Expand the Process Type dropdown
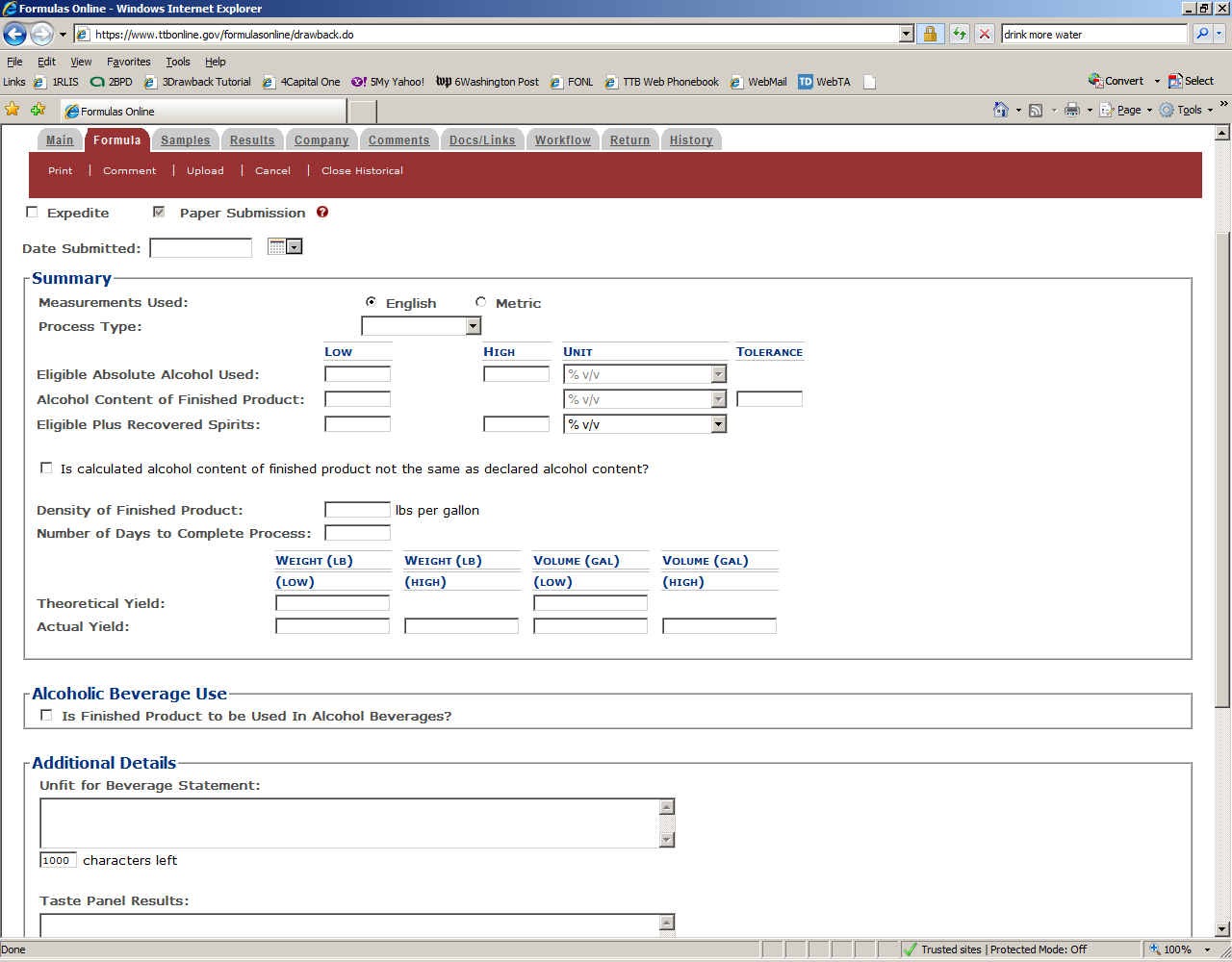The height and width of the screenshot is (962, 1232). click(473, 327)
